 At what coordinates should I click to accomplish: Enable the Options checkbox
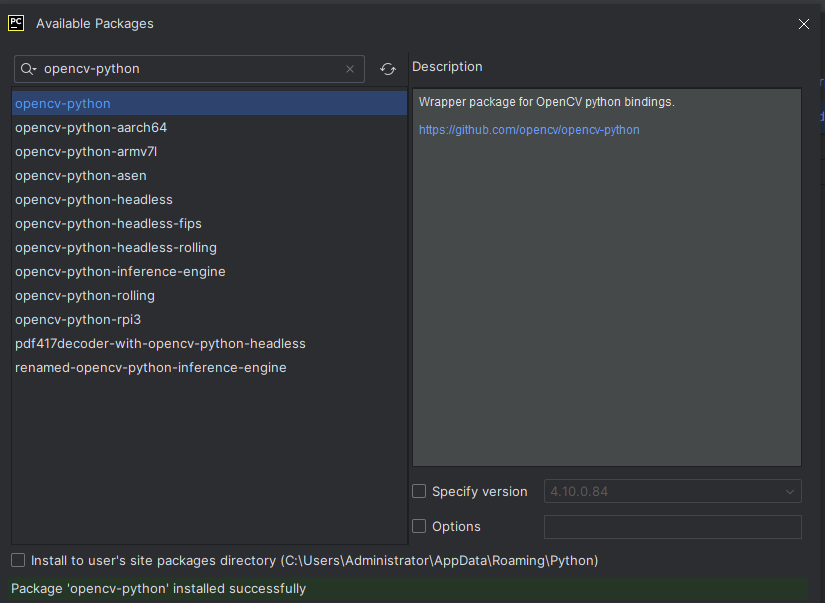(419, 526)
